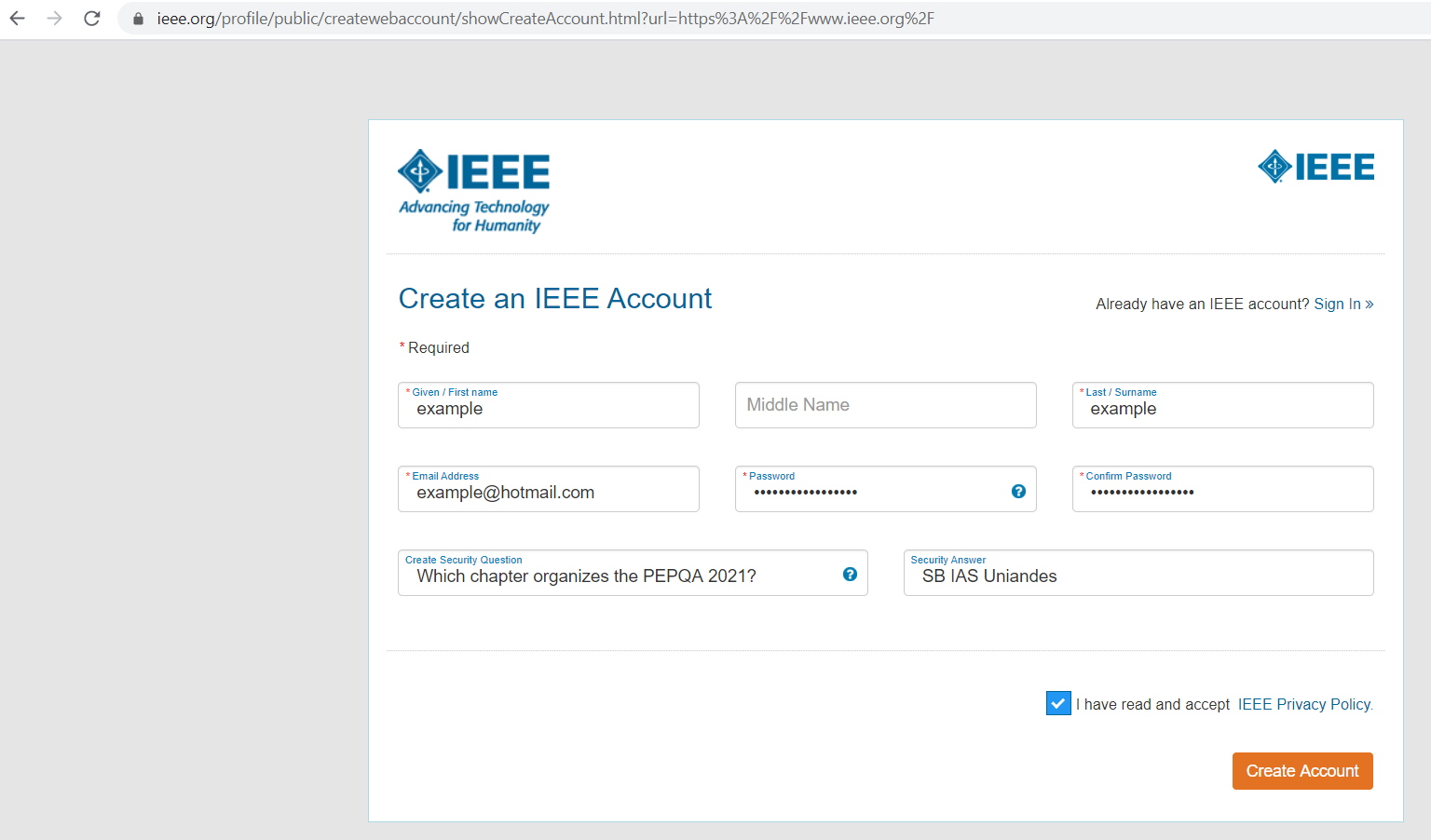Uncheck the privacy policy acceptance checkbox

point(1058,703)
